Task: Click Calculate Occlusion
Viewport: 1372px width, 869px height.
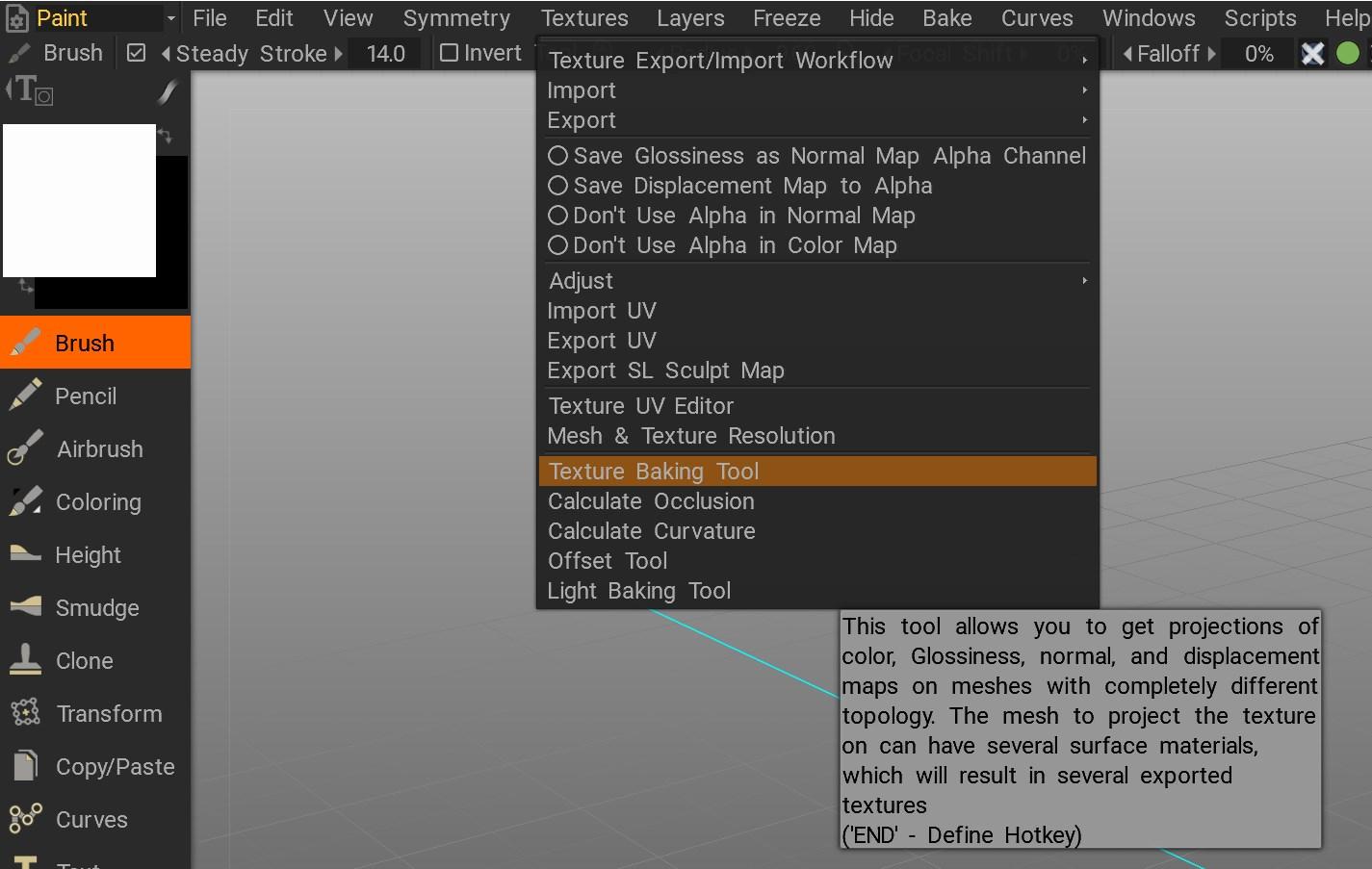Action: click(x=651, y=501)
